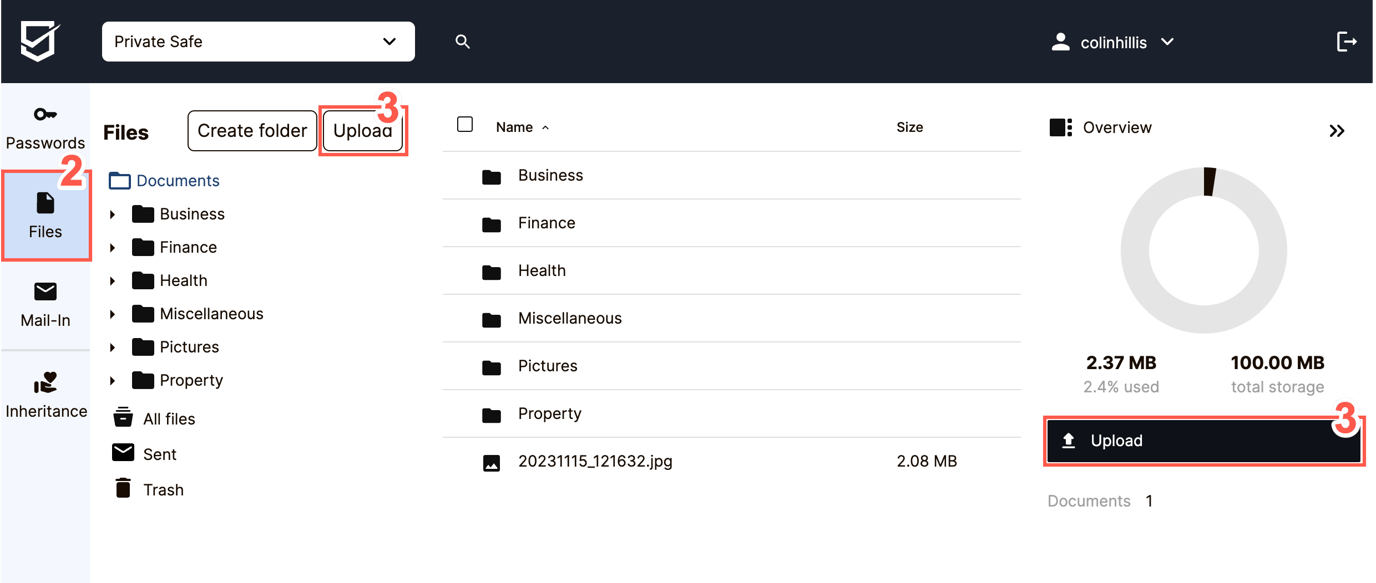Collapse the Overview panel
The width and height of the screenshot is (1376, 583).
point(1337,129)
